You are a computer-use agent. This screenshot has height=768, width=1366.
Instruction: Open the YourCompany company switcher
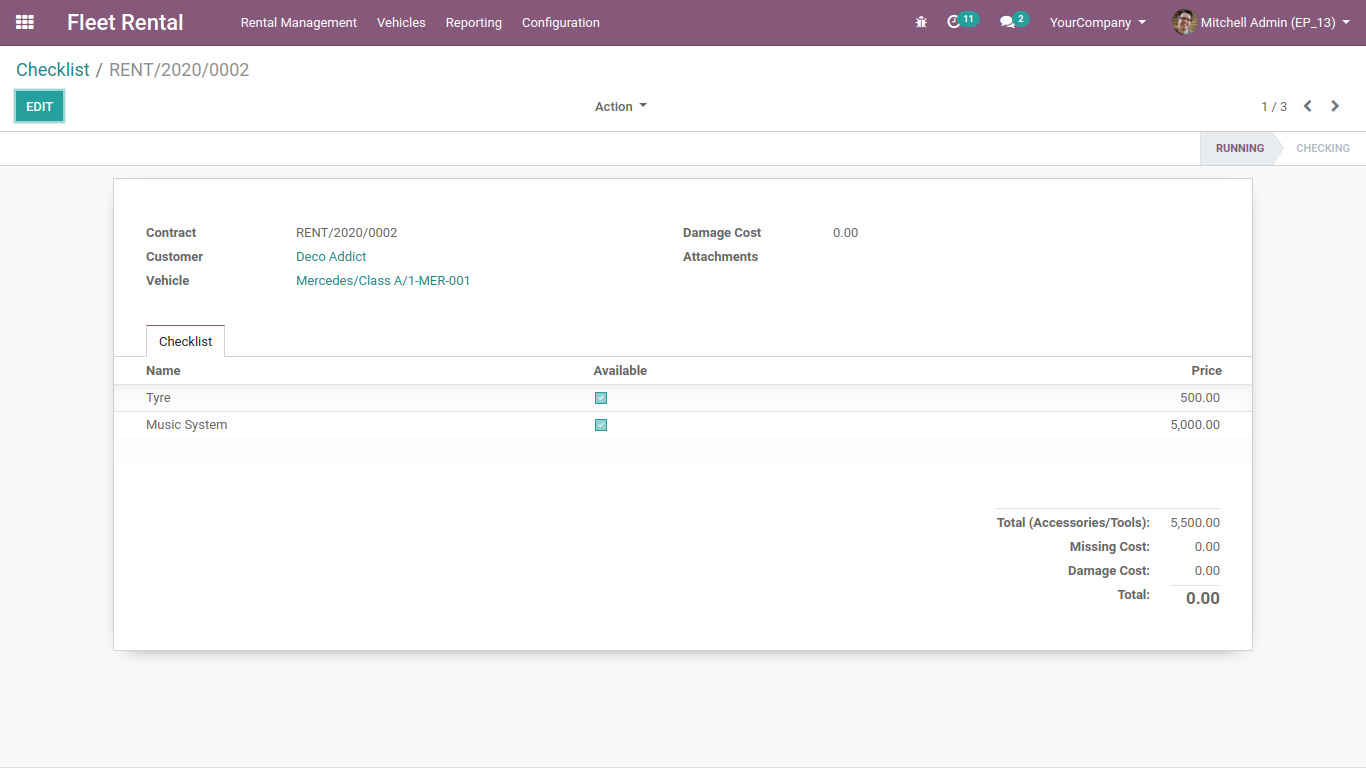[x=1097, y=22]
